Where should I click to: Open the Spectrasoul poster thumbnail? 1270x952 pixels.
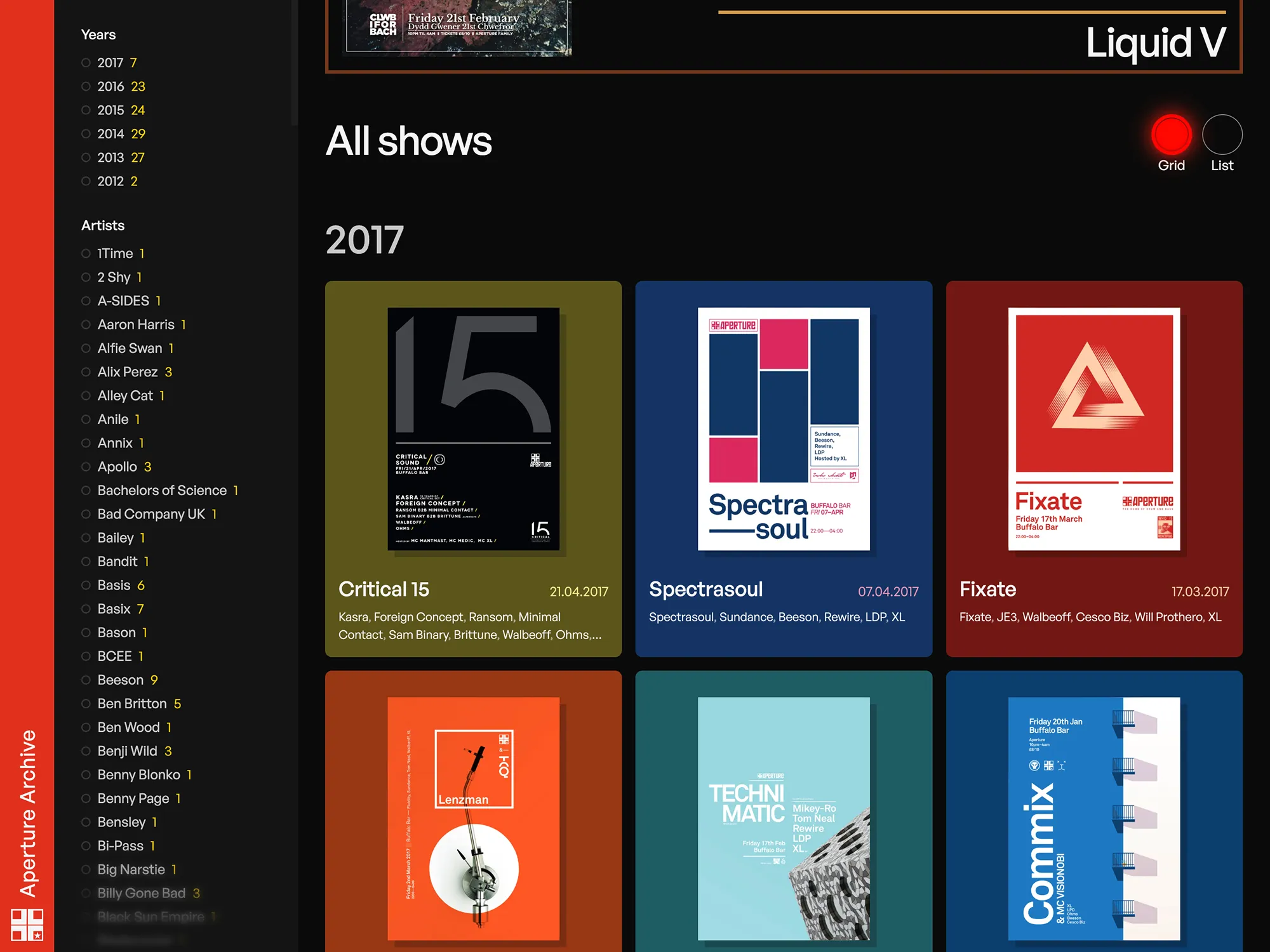[x=784, y=429]
